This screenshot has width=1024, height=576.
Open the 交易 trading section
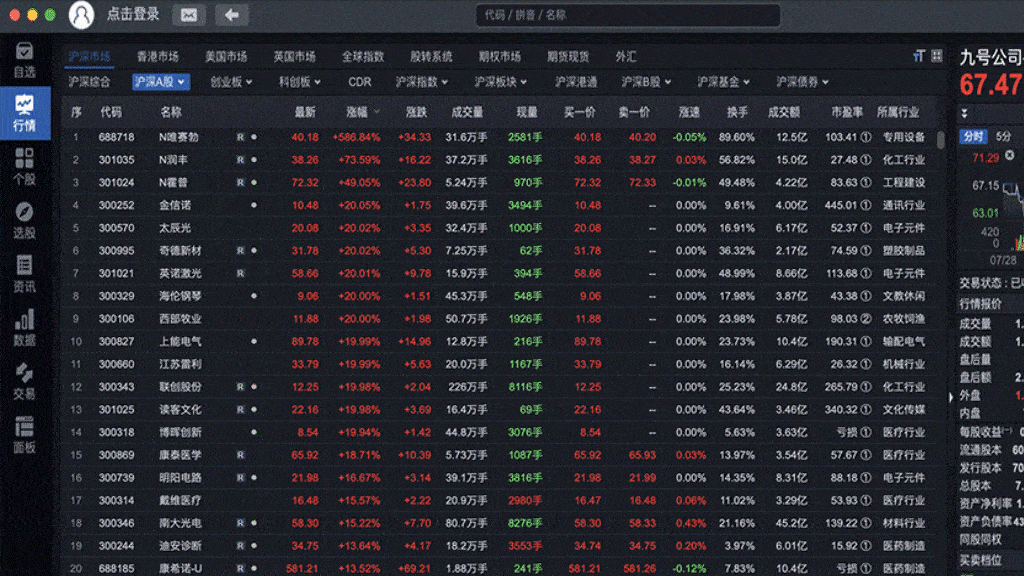(x=24, y=381)
